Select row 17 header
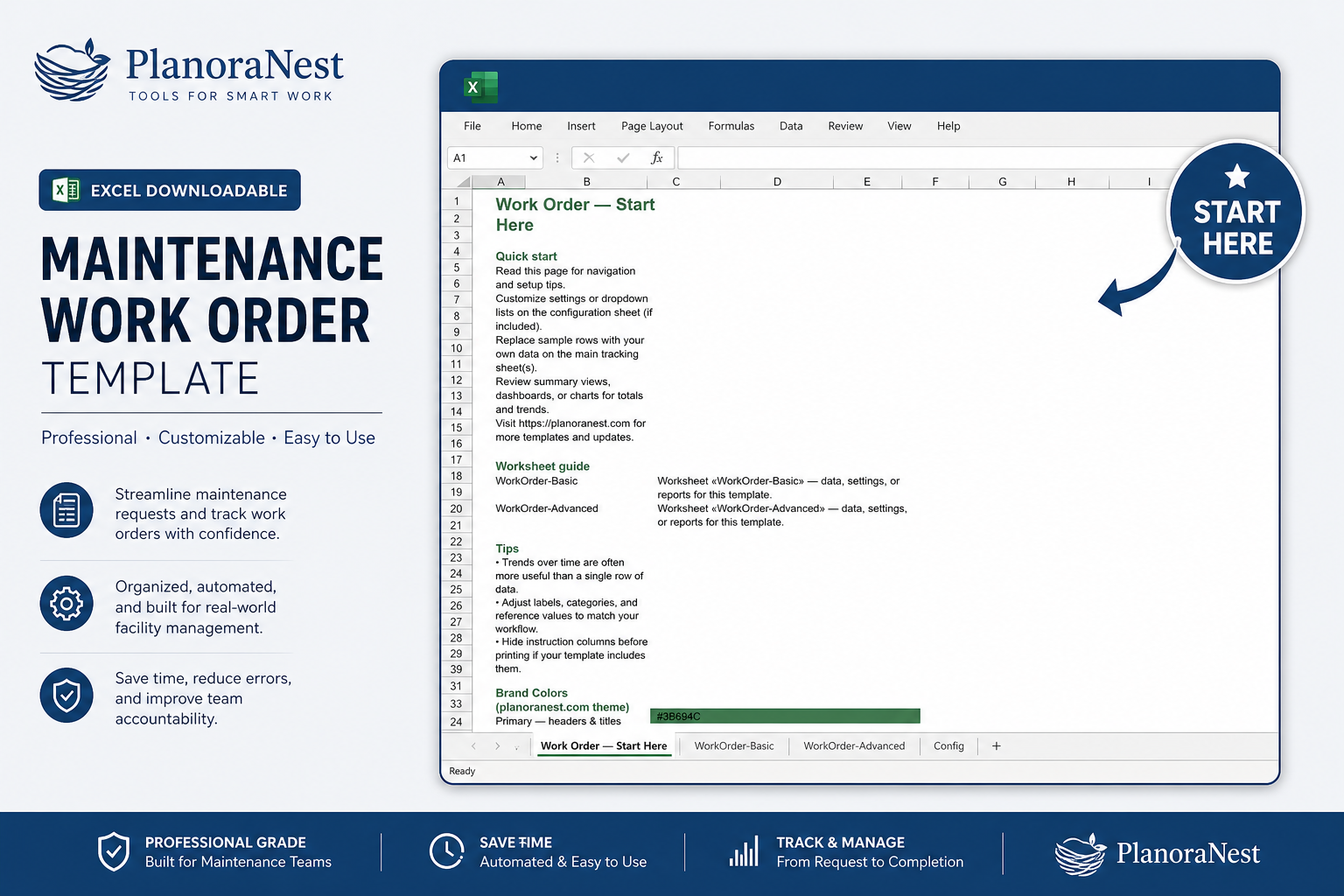 457,459
